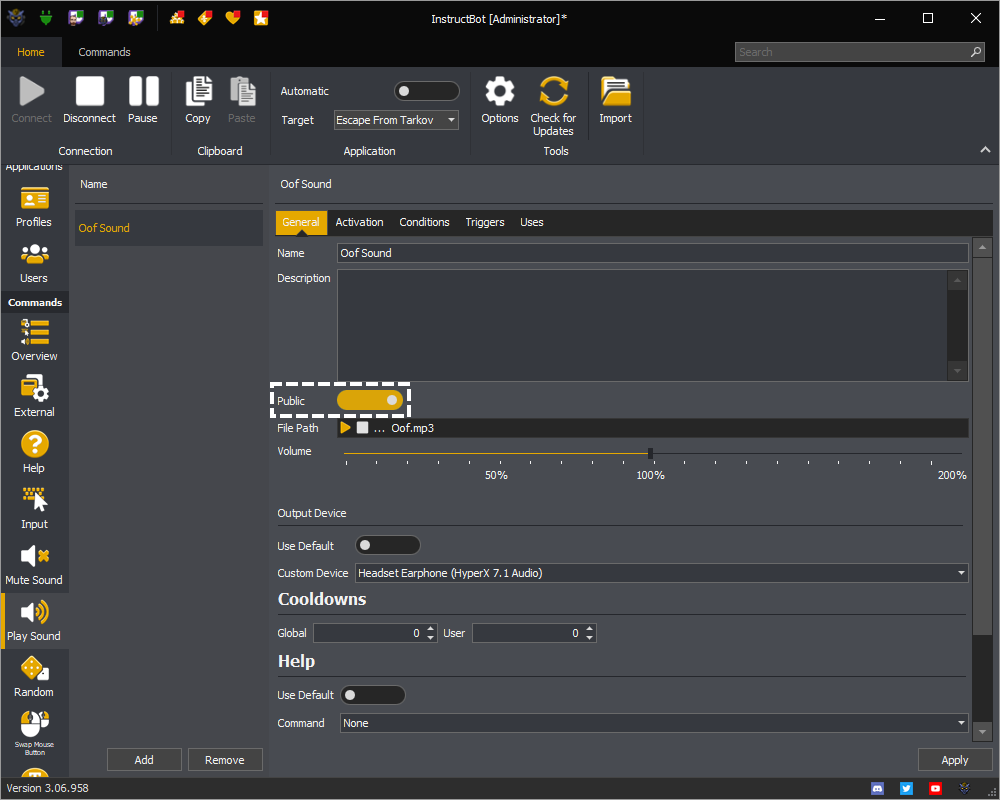
Task: Open the Discord link in status bar
Action: click(x=878, y=789)
